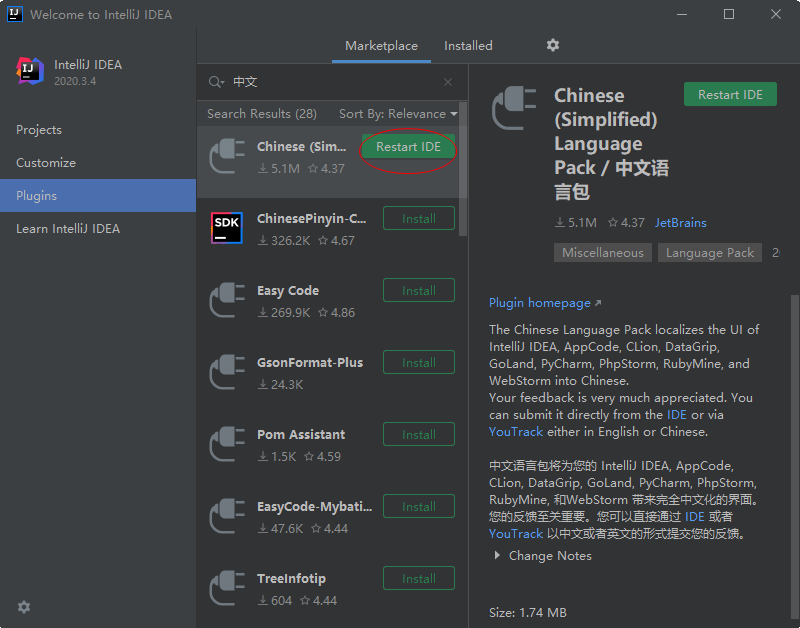The width and height of the screenshot is (800, 628).
Task: Click the EasyCode-Mybatis plugin icon
Action: [227, 516]
